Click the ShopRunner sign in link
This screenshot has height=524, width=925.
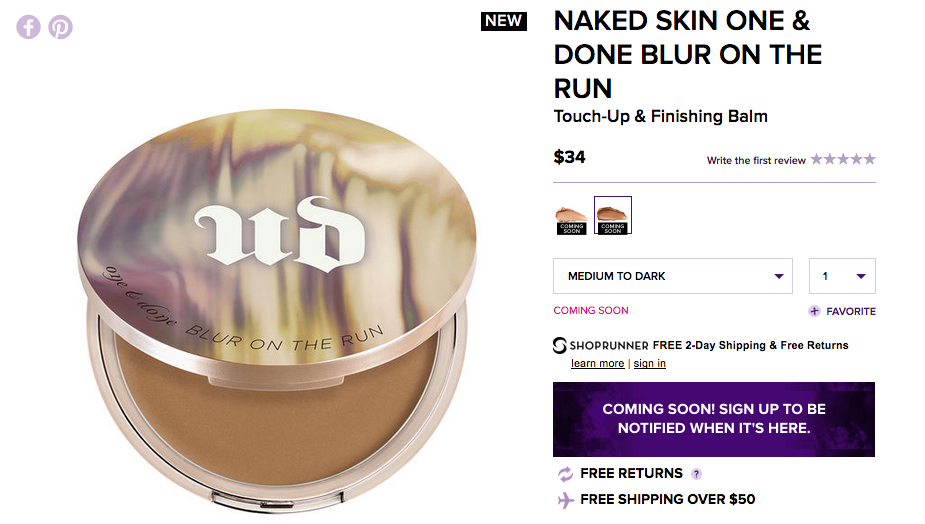coord(650,363)
